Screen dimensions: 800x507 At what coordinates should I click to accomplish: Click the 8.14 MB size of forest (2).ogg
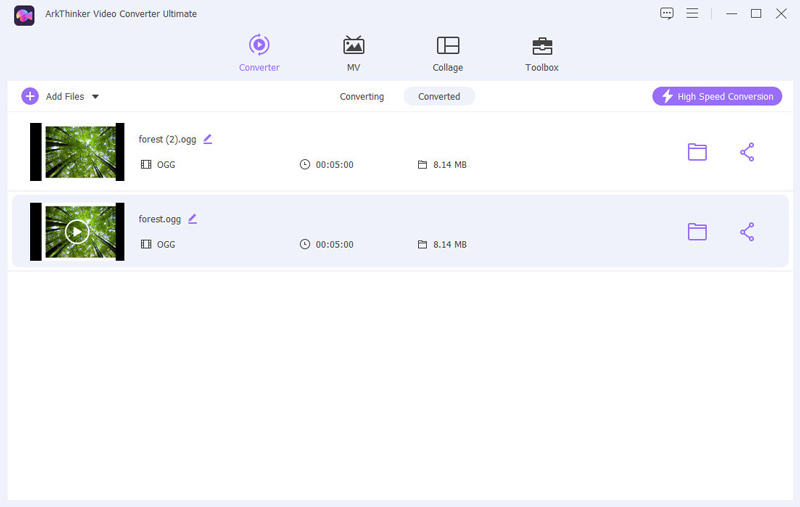450,165
